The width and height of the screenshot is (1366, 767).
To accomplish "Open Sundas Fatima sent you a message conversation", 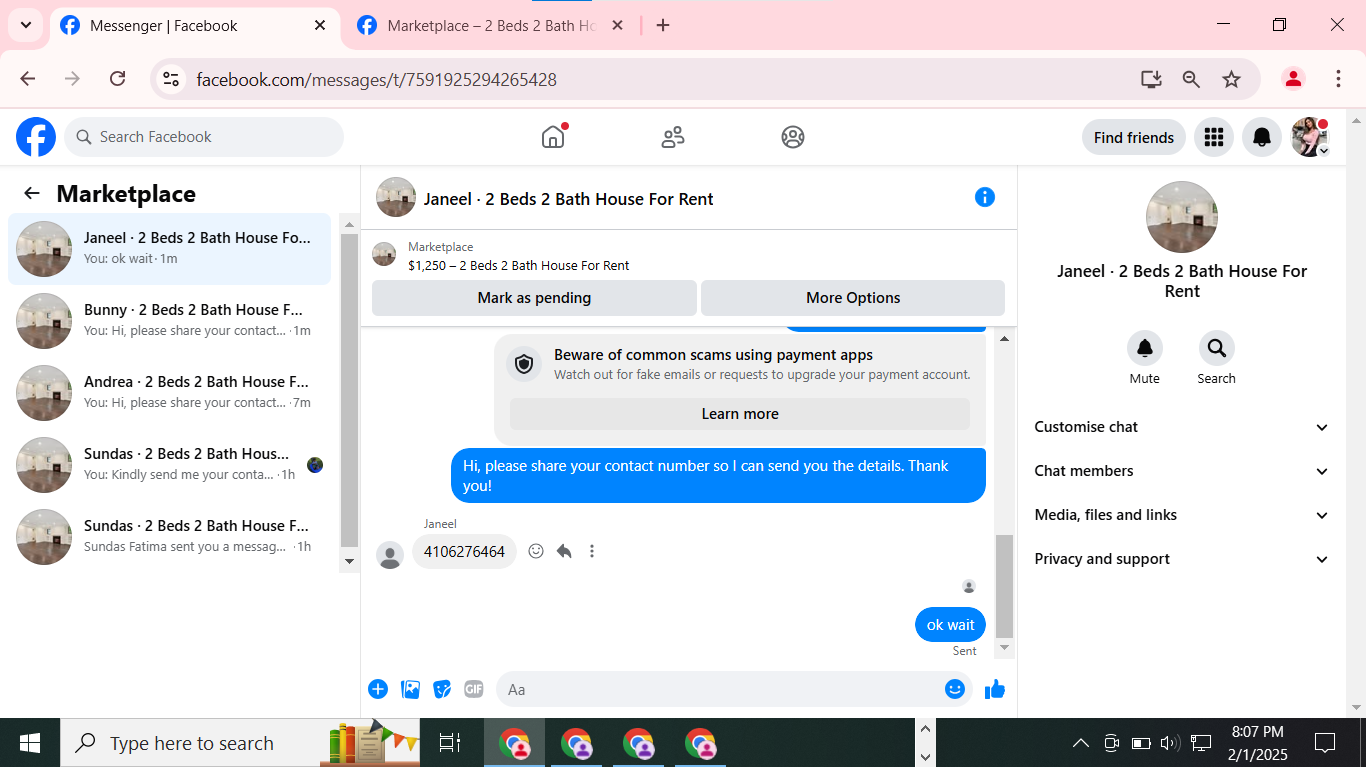I will (169, 537).
